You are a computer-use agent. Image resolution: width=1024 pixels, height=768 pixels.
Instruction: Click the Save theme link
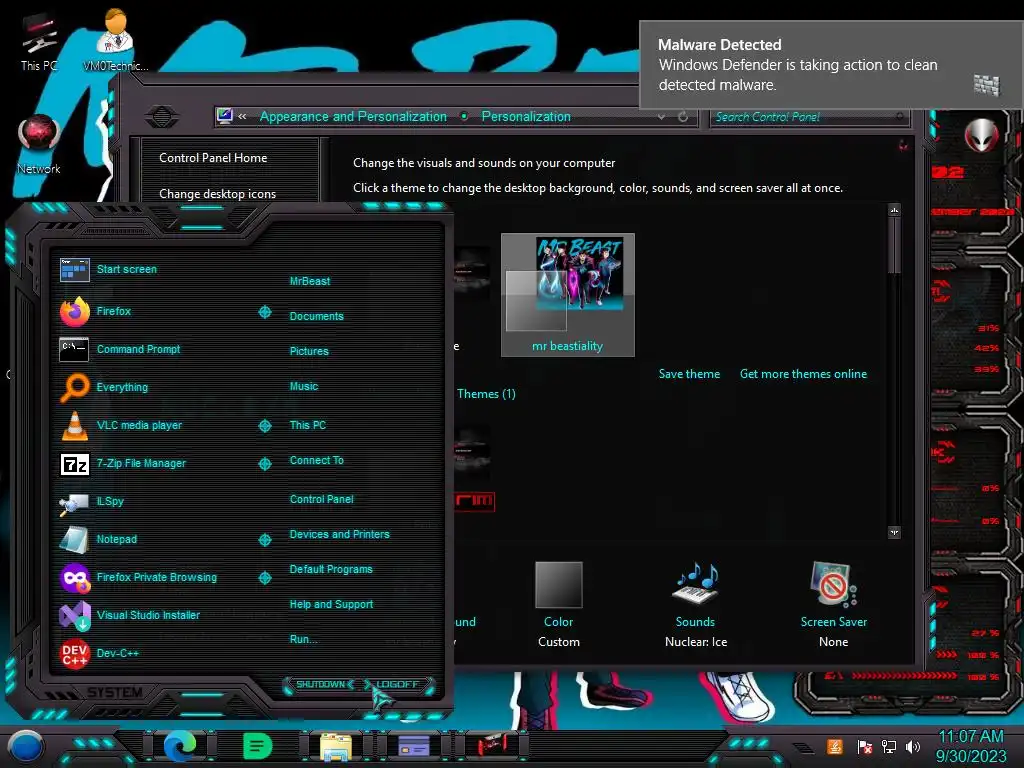(689, 374)
